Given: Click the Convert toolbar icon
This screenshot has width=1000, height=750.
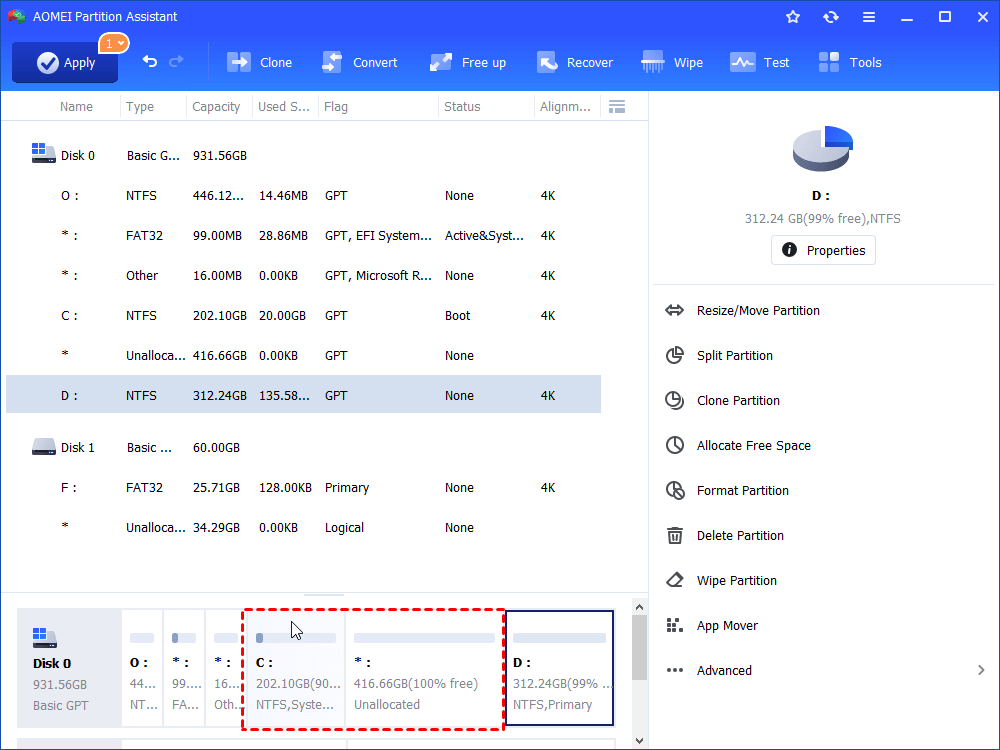Looking at the screenshot, I should (x=332, y=62).
